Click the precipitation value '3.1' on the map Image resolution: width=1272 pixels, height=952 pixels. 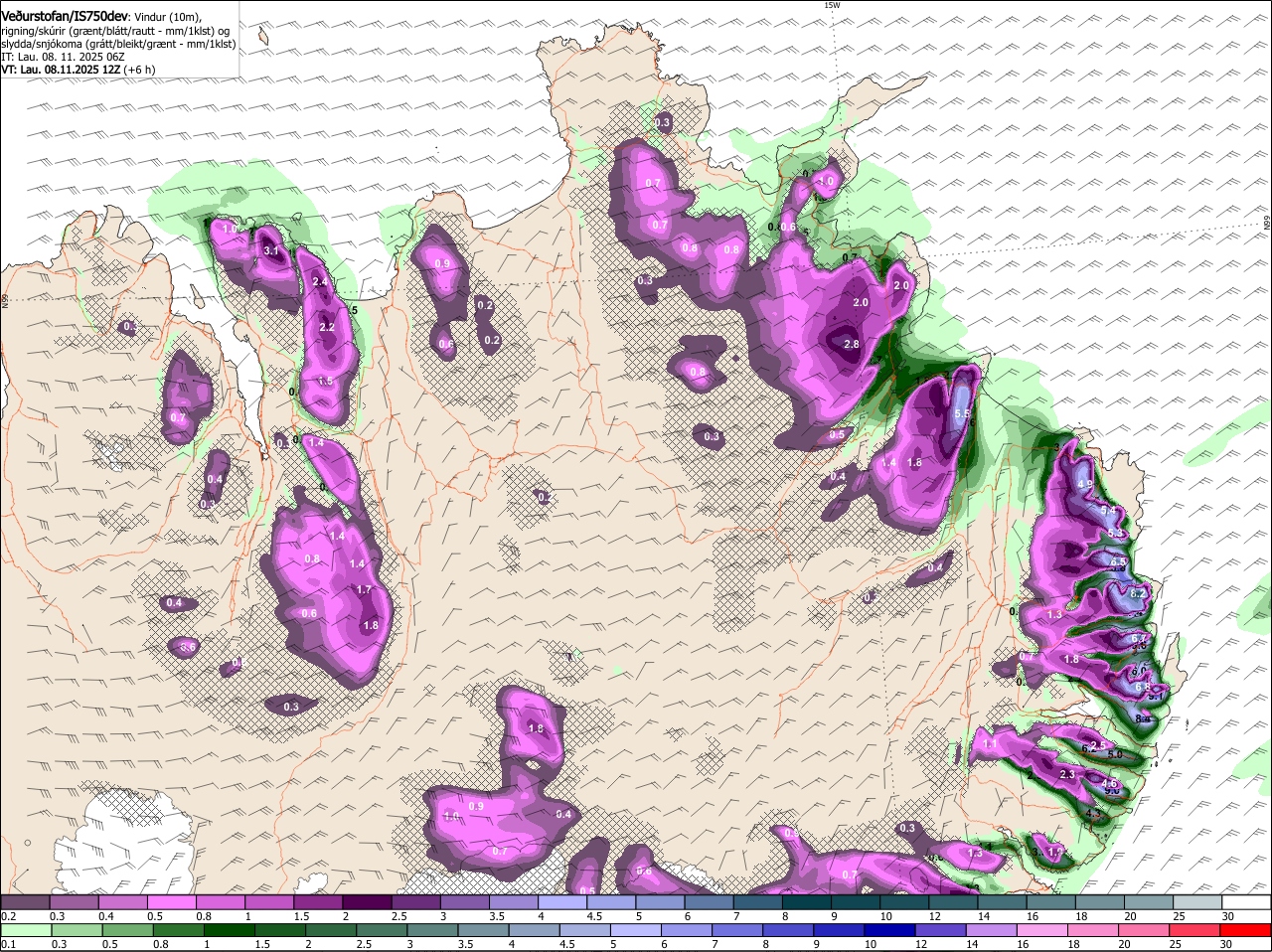[271, 250]
